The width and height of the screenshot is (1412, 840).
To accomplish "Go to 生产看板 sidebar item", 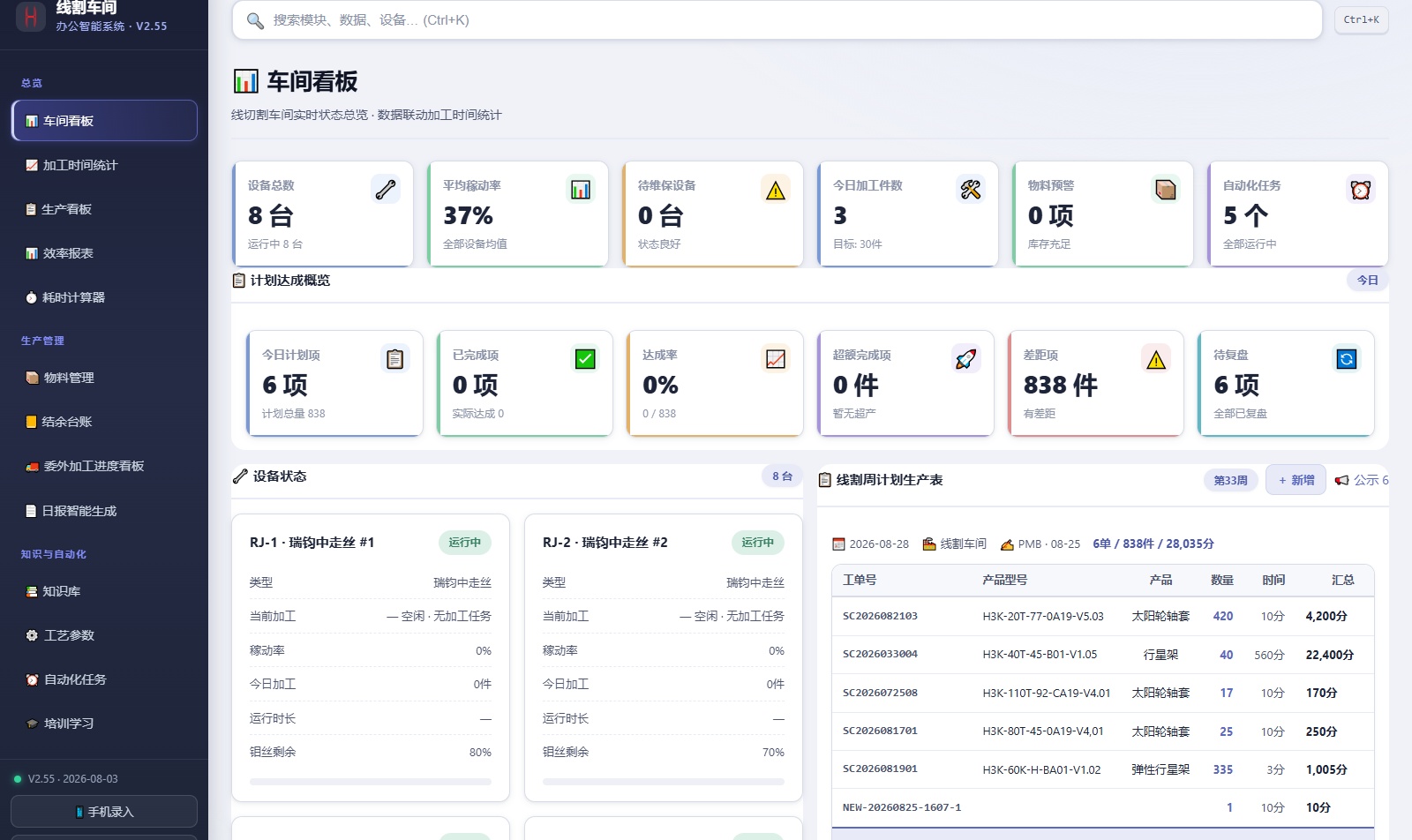I will (x=104, y=209).
